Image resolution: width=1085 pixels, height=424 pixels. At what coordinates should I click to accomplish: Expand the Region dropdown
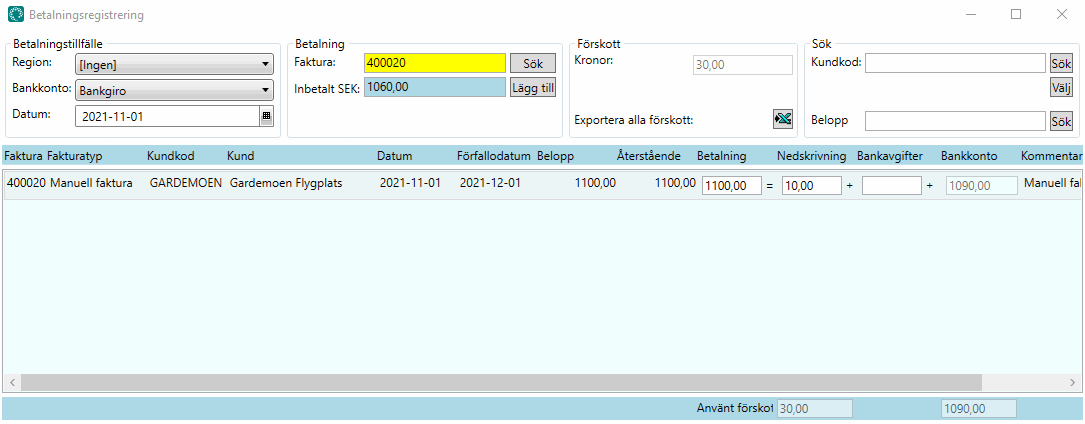175,64
